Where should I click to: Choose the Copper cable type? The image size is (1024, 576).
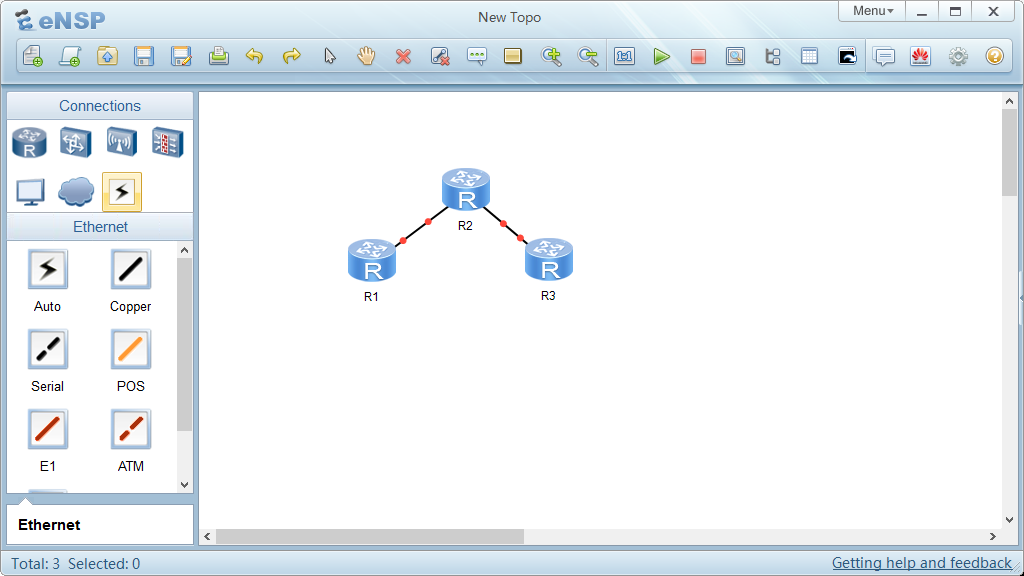click(x=131, y=269)
